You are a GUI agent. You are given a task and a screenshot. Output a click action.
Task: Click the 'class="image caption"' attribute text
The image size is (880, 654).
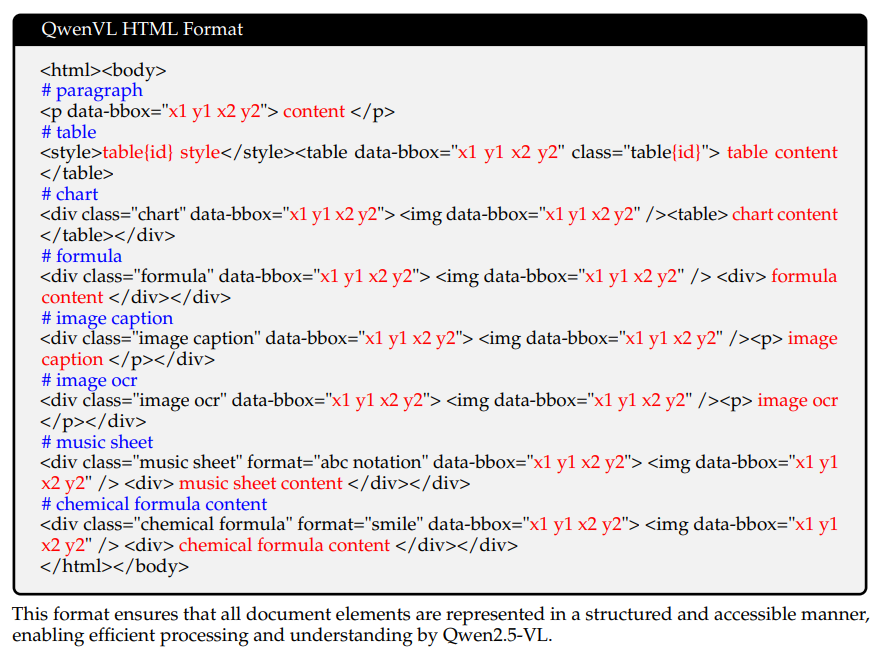171,339
